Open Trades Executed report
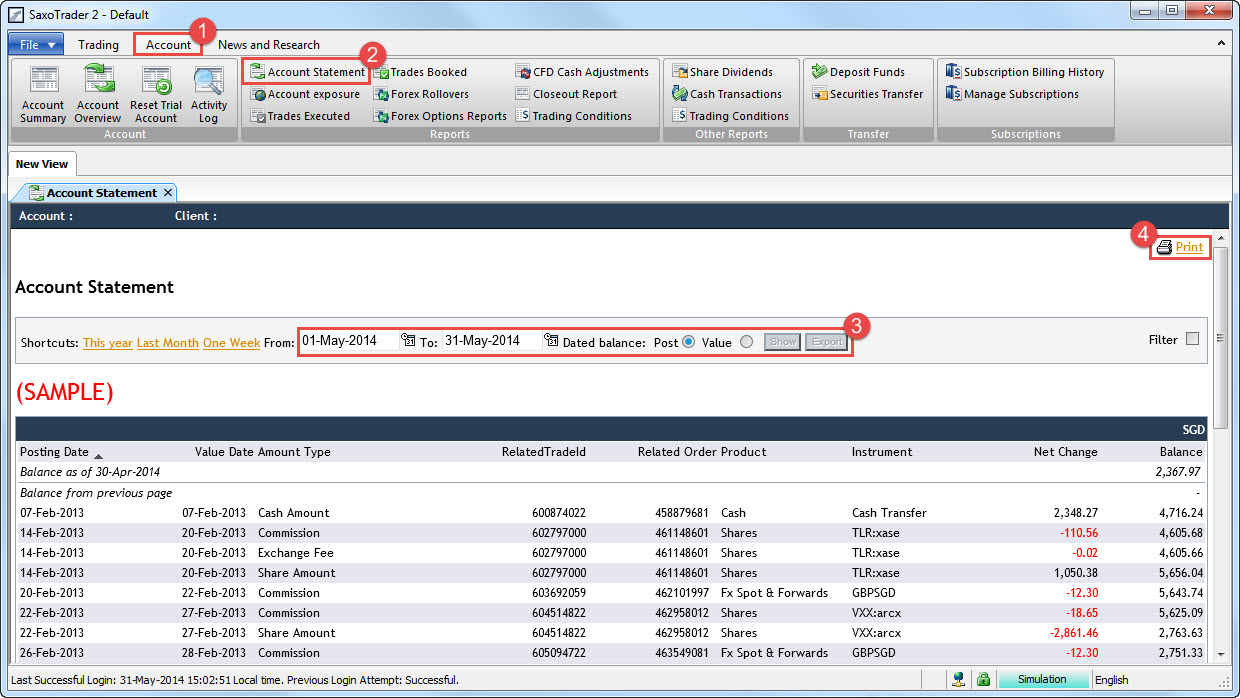The height and width of the screenshot is (698, 1240). click(300, 116)
